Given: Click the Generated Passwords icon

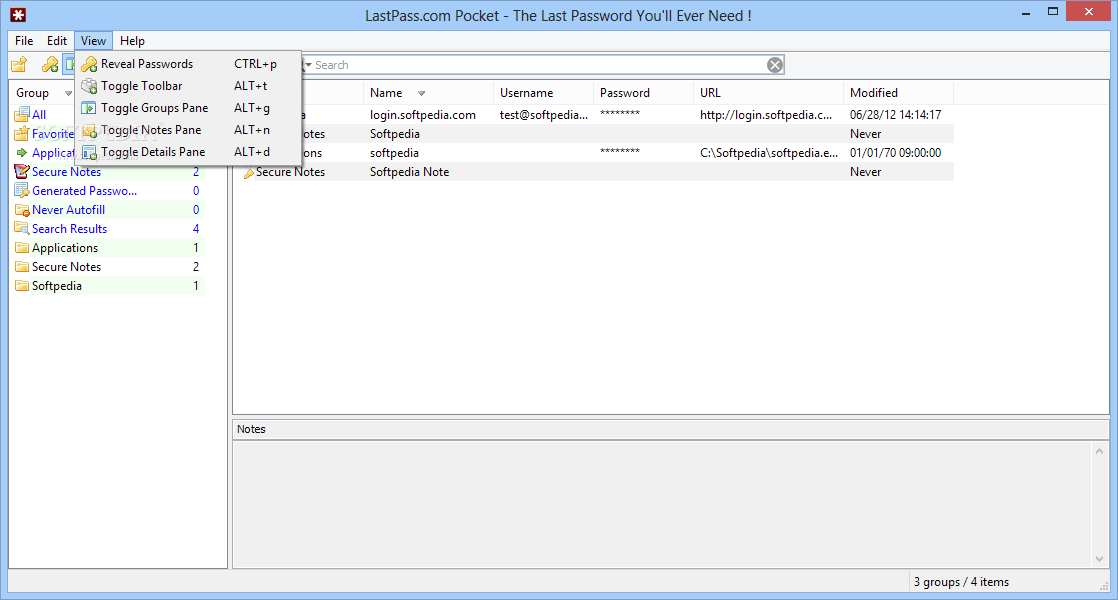Looking at the screenshot, I should point(22,191).
